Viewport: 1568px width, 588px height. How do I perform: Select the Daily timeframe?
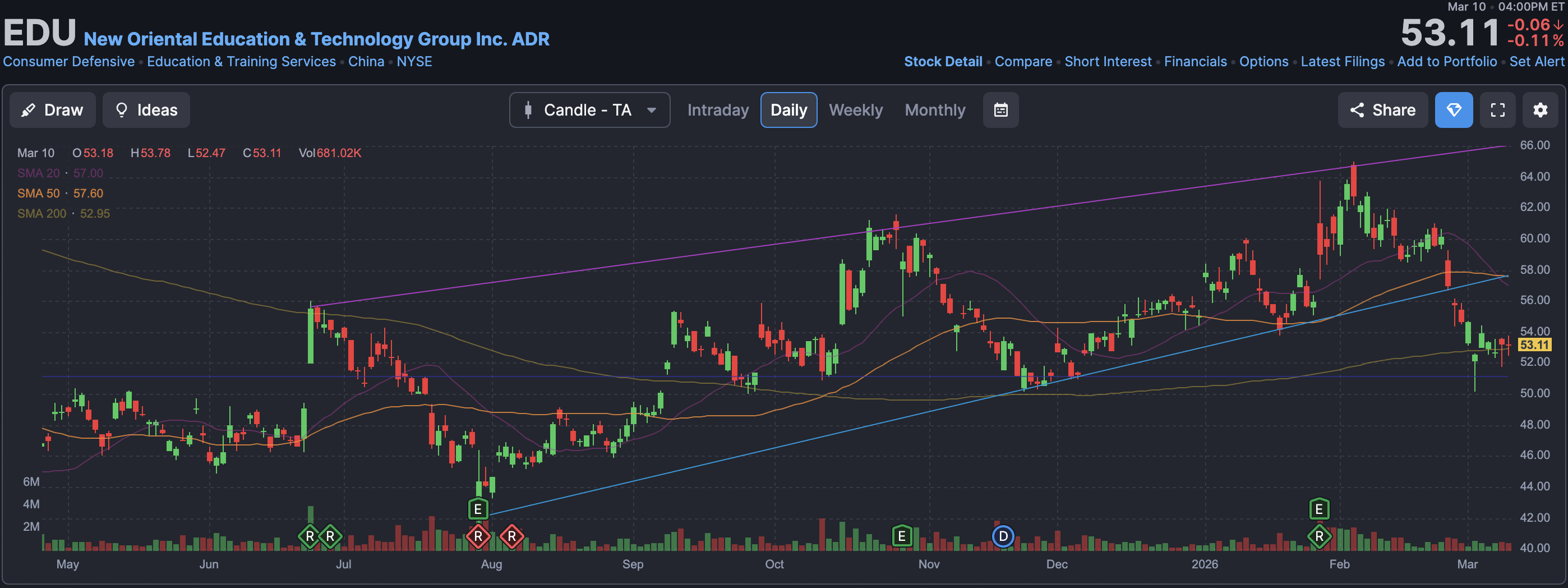(788, 110)
